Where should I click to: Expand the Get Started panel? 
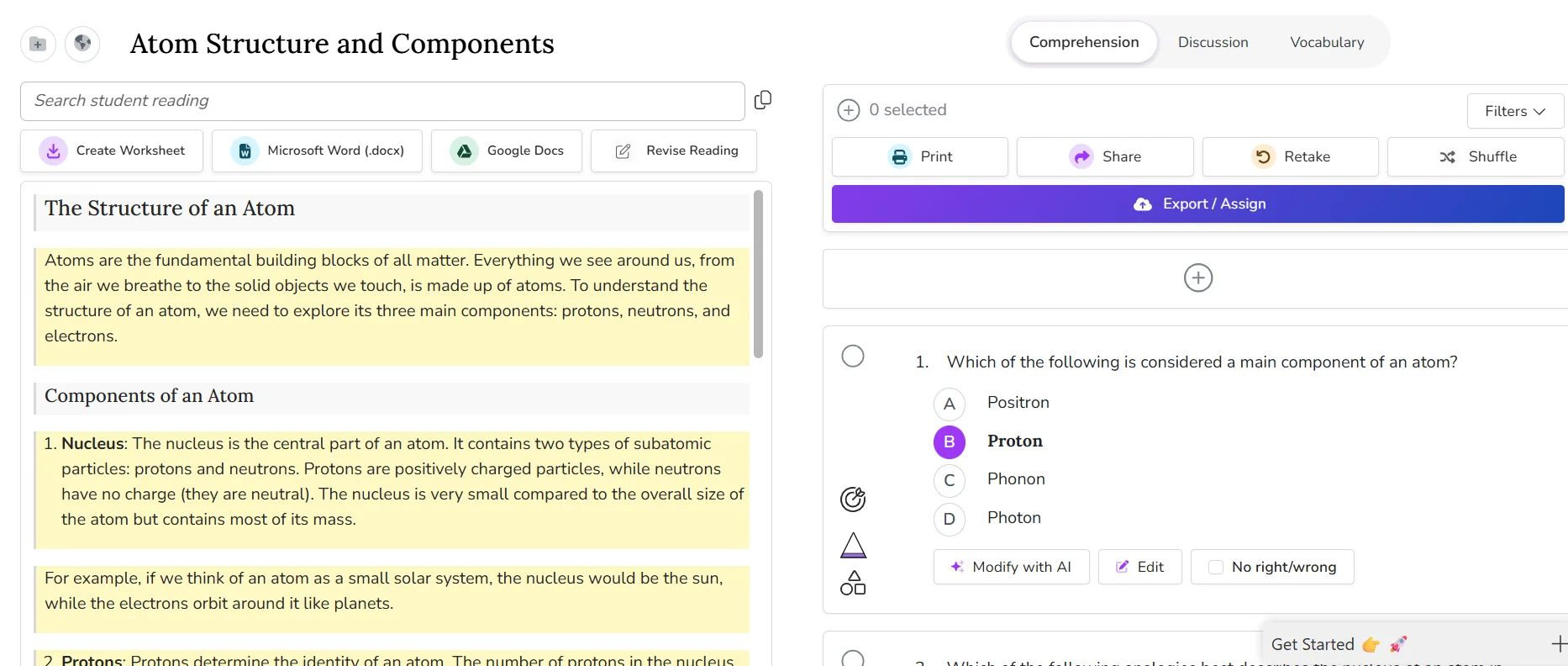(1558, 644)
